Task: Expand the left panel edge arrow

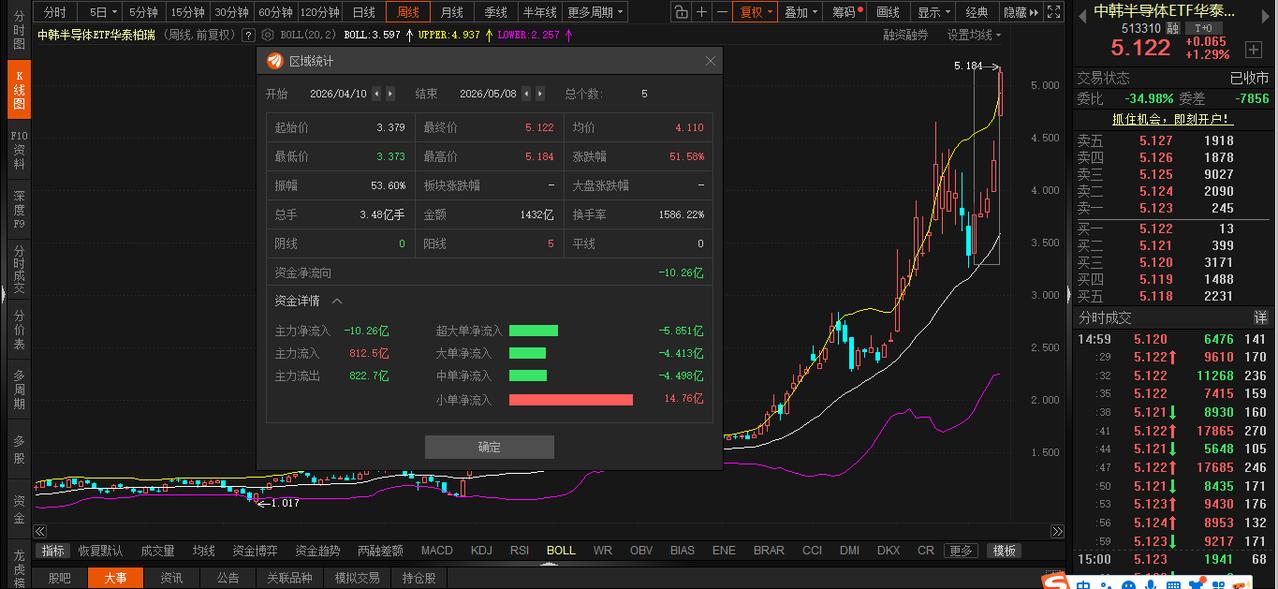Action: click(x=3, y=293)
